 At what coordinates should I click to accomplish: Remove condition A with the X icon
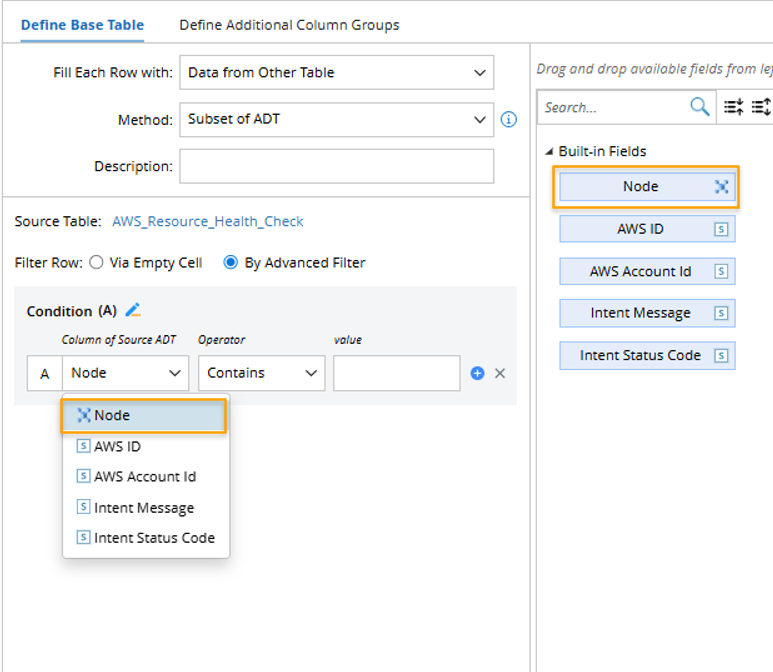pyautogui.click(x=500, y=373)
